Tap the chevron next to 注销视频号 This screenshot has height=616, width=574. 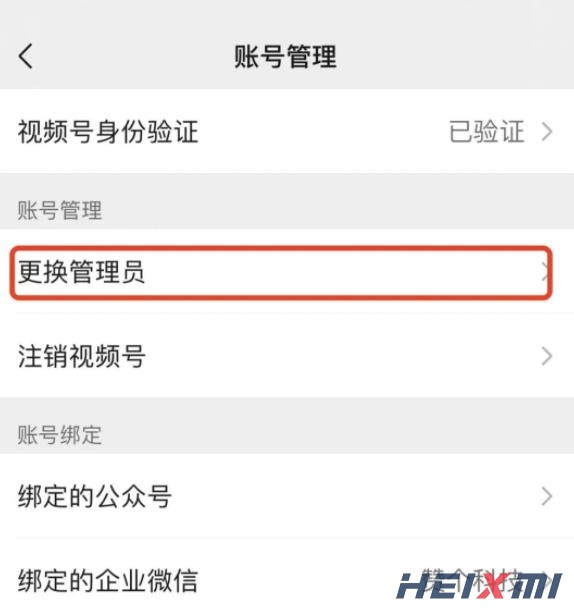[x=547, y=356]
